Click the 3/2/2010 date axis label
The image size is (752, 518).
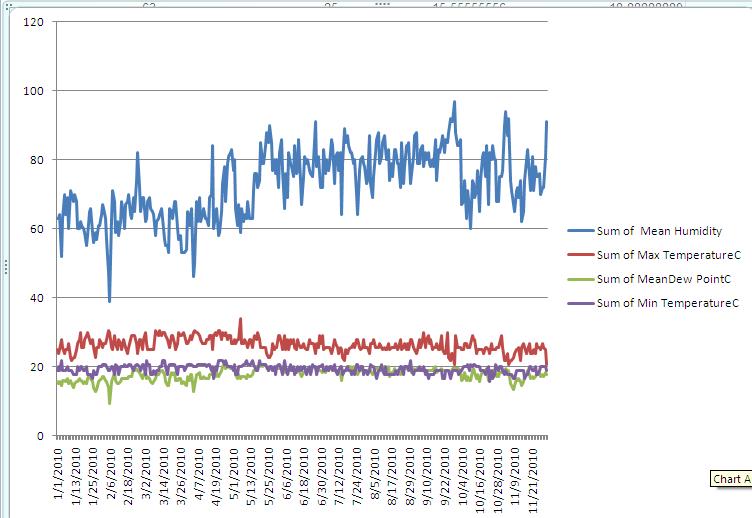click(146, 474)
